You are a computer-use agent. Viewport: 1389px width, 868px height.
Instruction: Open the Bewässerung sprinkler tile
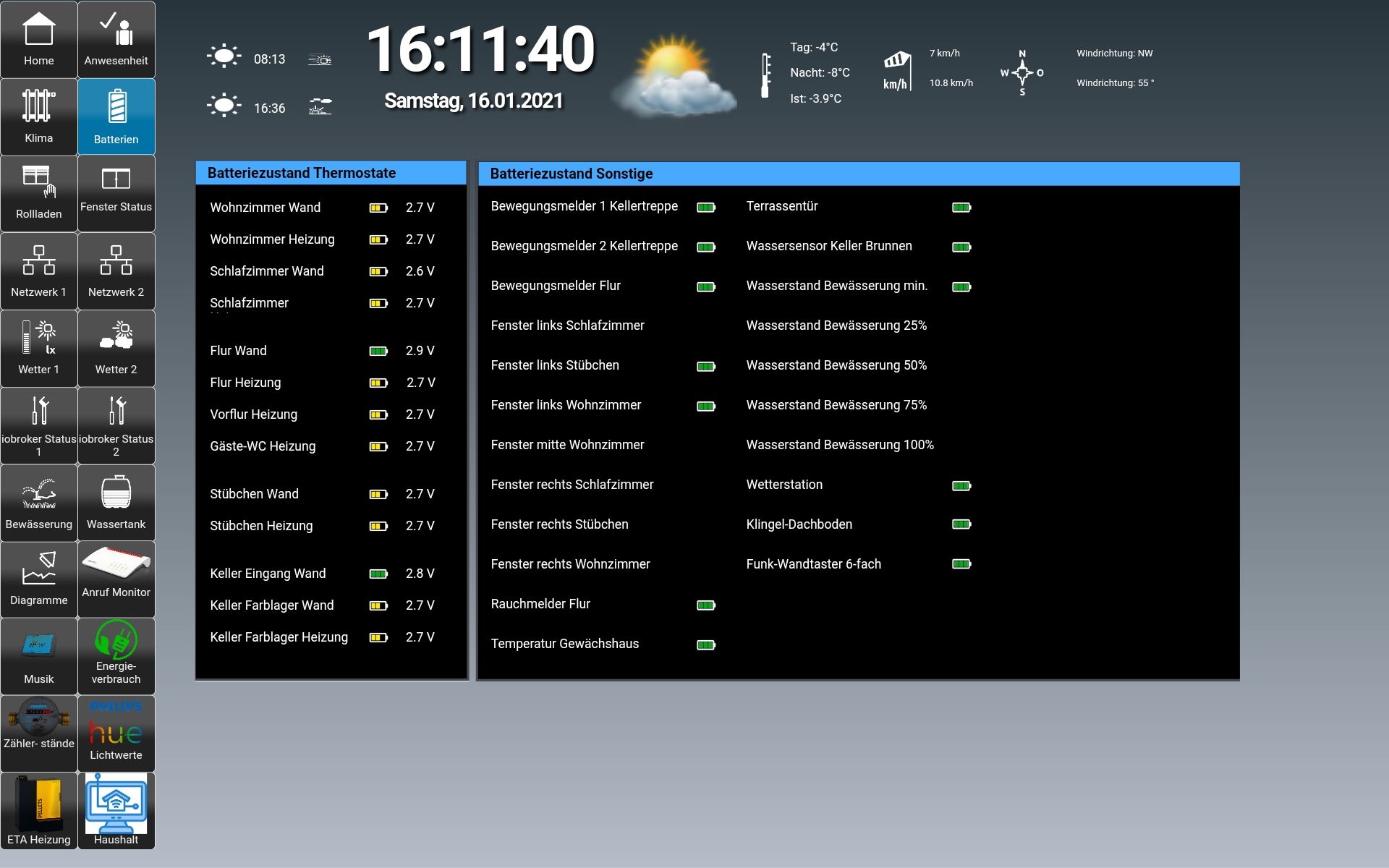coord(38,503)
